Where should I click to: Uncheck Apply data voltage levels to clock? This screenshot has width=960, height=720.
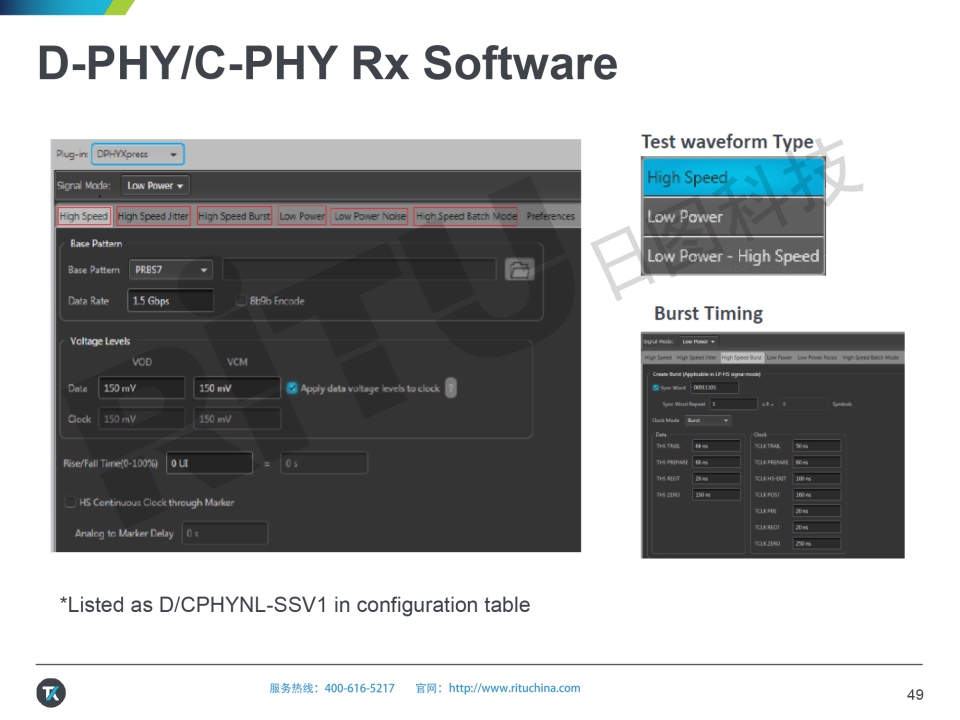pos(291,388)
